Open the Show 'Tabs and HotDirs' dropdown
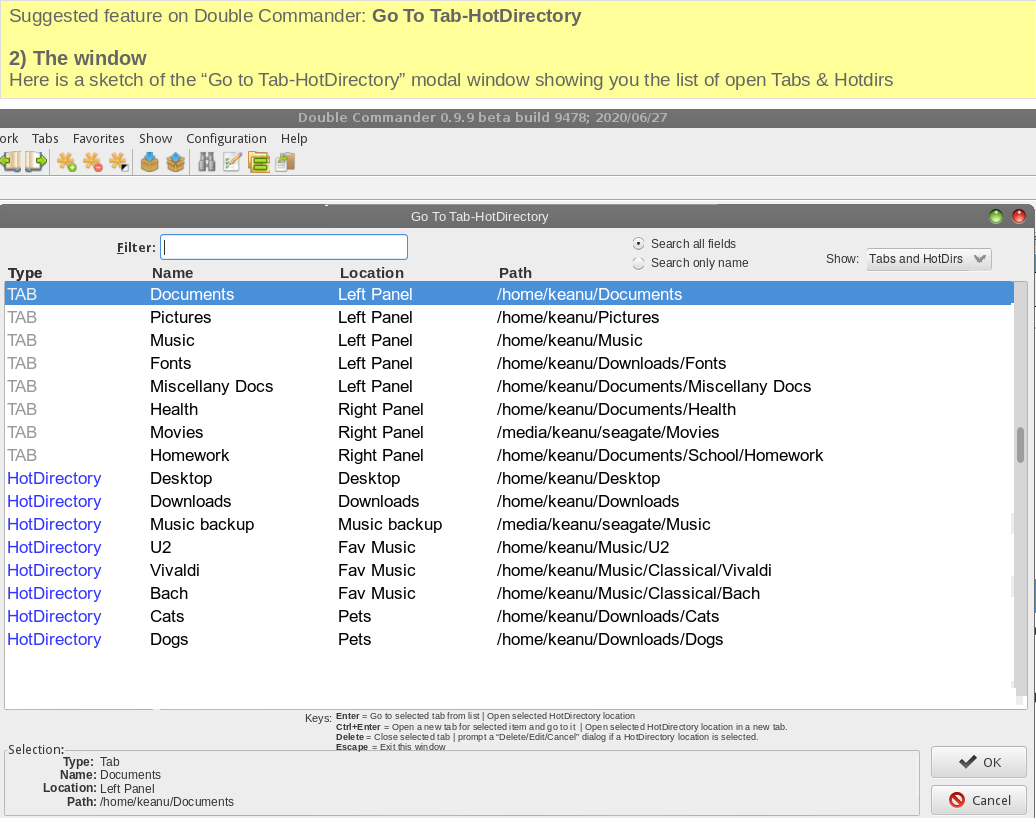 [928, 259]
